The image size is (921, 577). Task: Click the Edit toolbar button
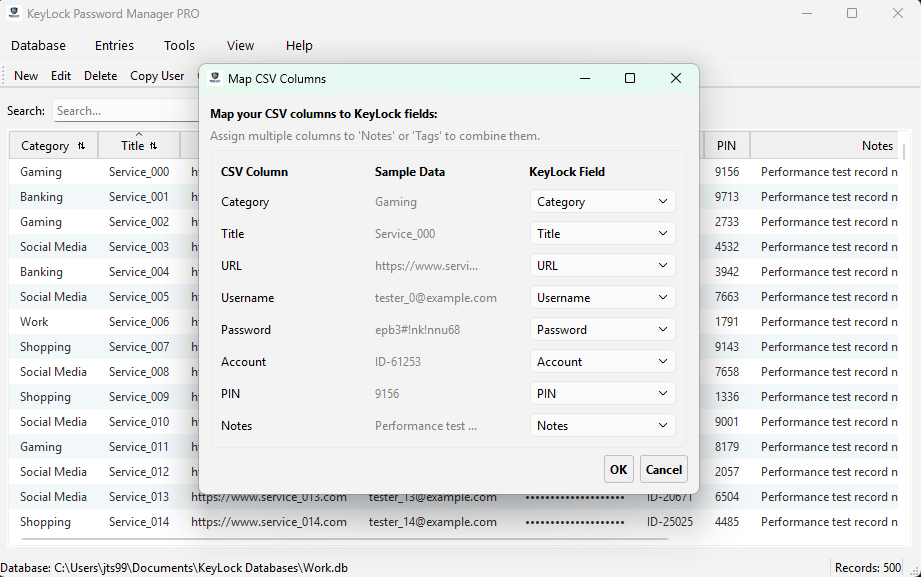pyautogui.click(x=60, y=76)
